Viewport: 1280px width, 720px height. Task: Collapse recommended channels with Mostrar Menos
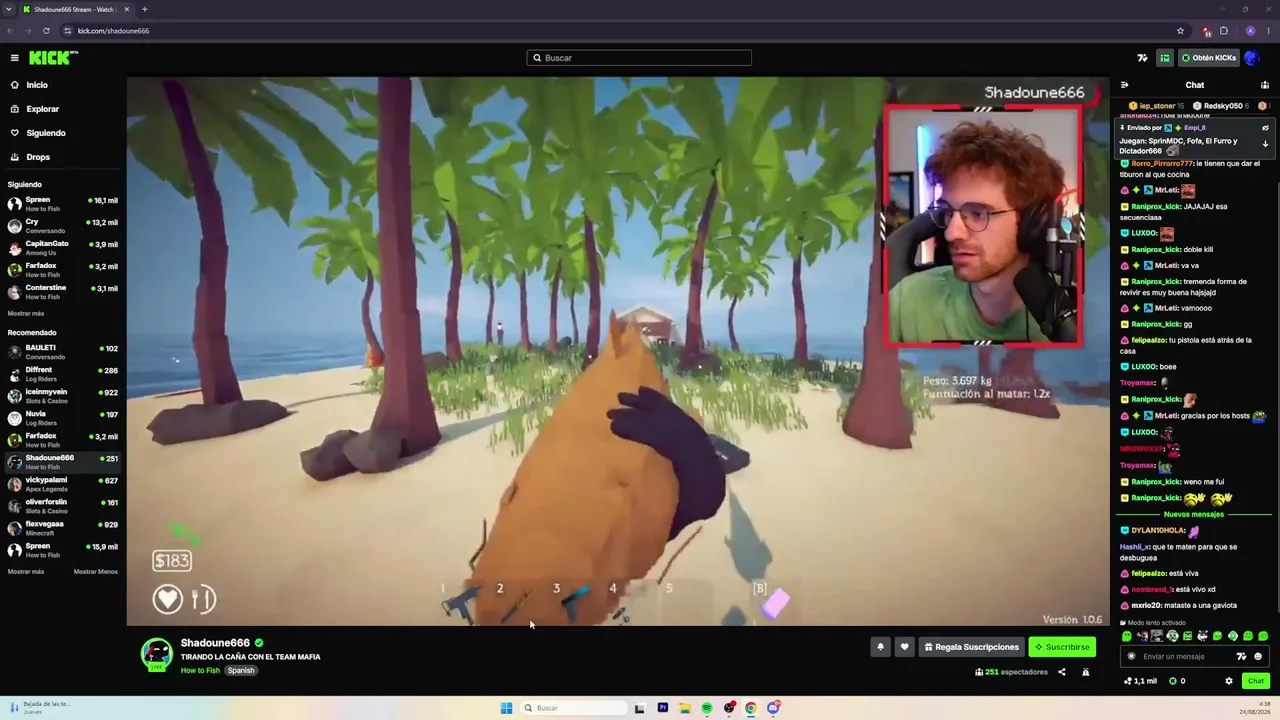(96, 572)
